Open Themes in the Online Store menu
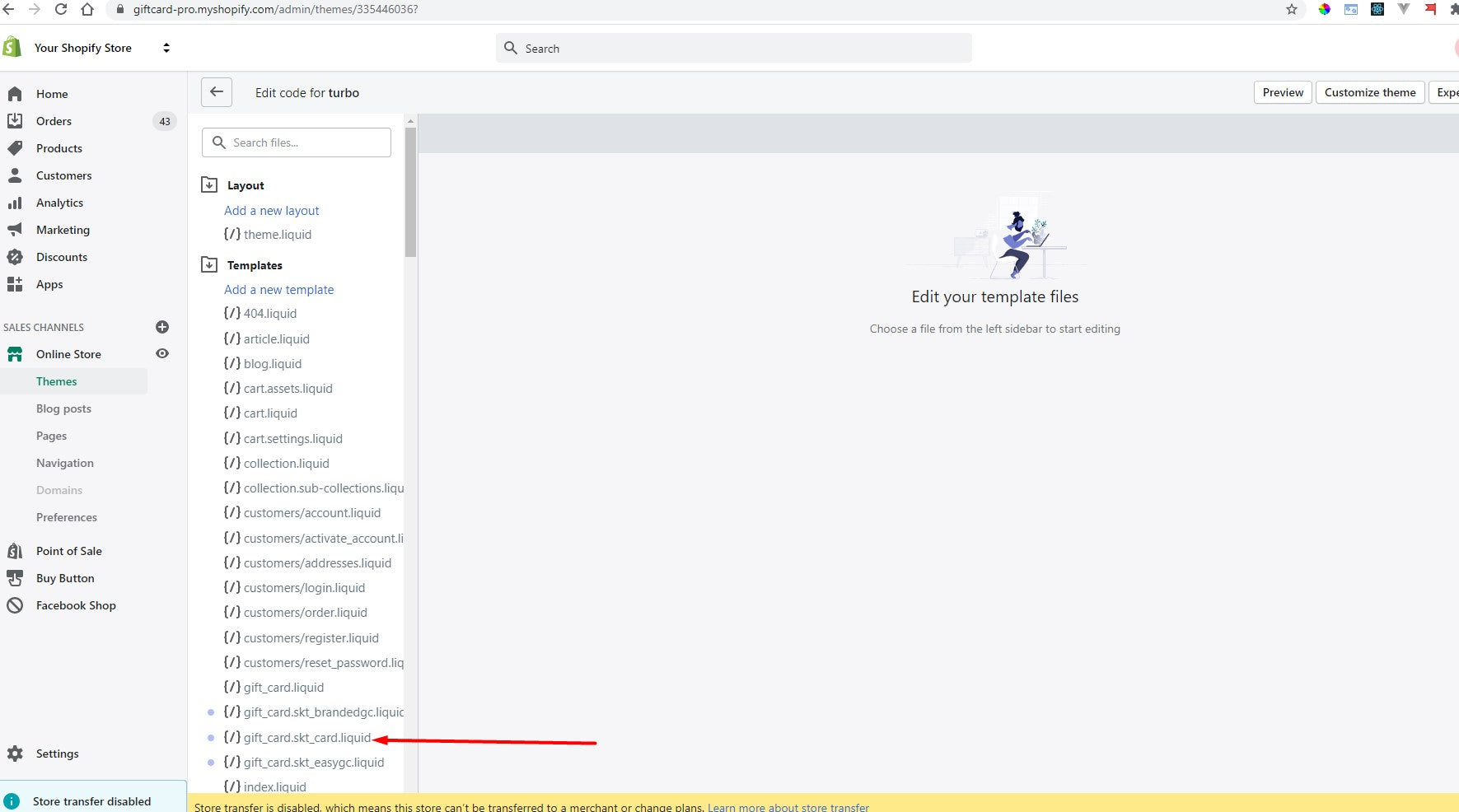The width and height of the screenshot is (1459, 812). [56, 381]
